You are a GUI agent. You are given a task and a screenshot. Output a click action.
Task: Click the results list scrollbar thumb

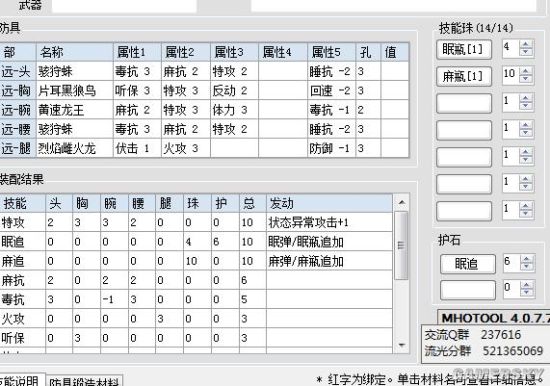(402, 245)
